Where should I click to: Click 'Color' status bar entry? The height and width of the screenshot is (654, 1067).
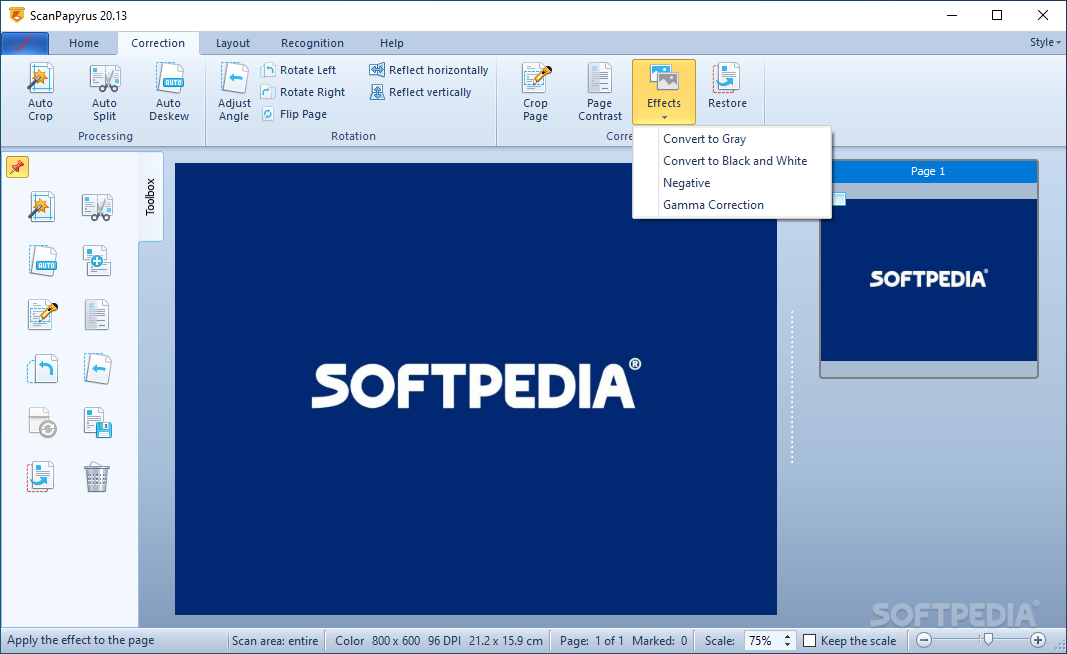point(350,640)
